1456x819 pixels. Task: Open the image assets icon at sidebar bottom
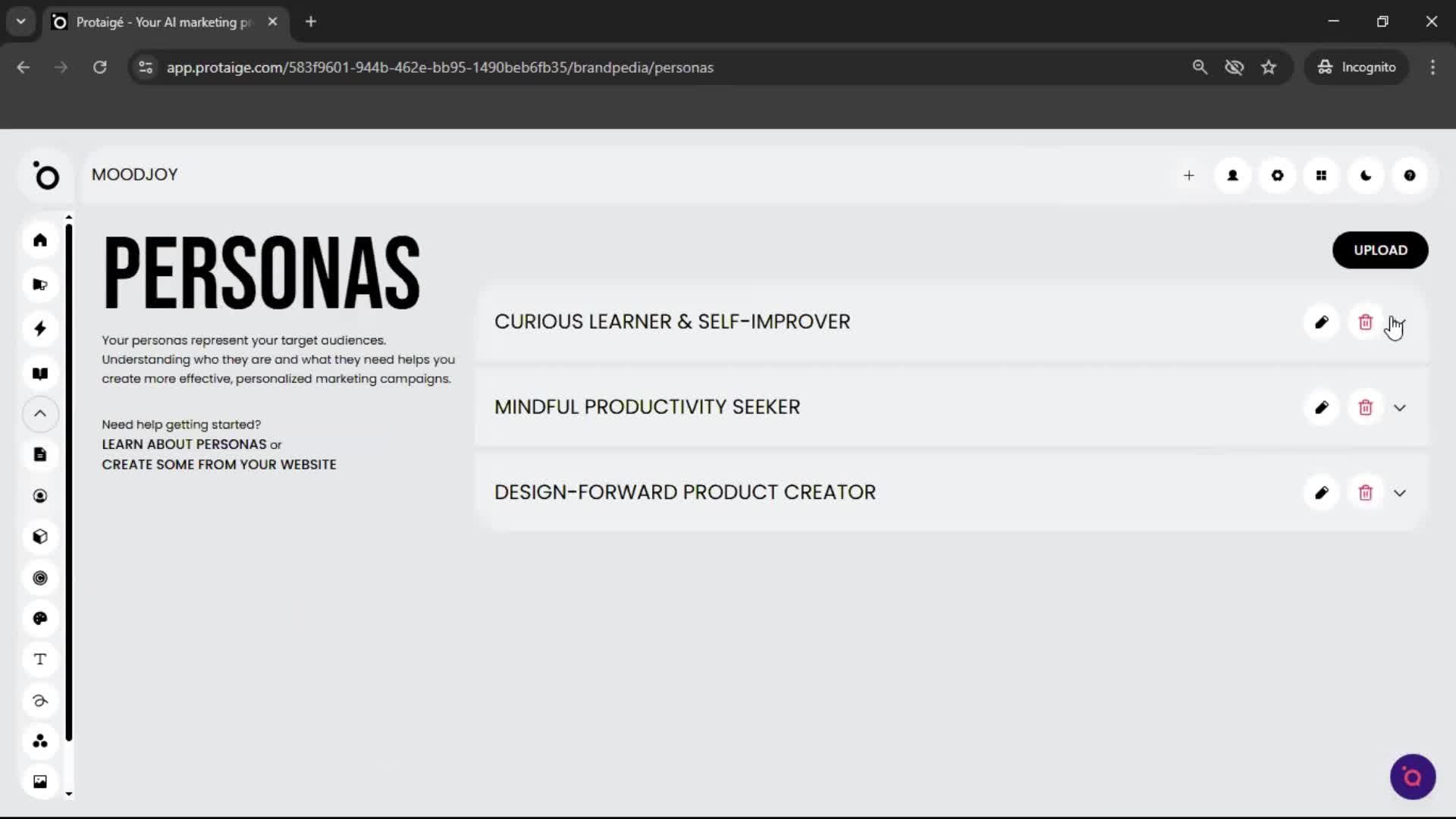39,781
